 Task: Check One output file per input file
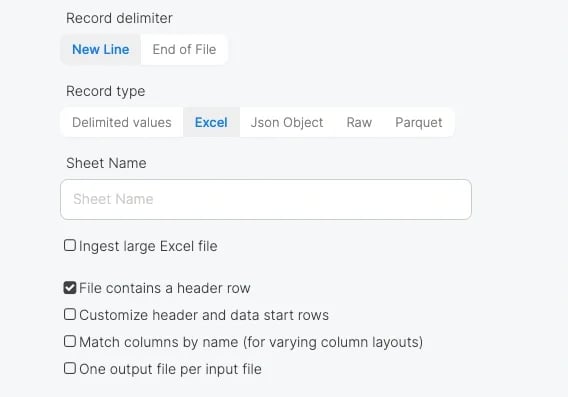(70, 368)
